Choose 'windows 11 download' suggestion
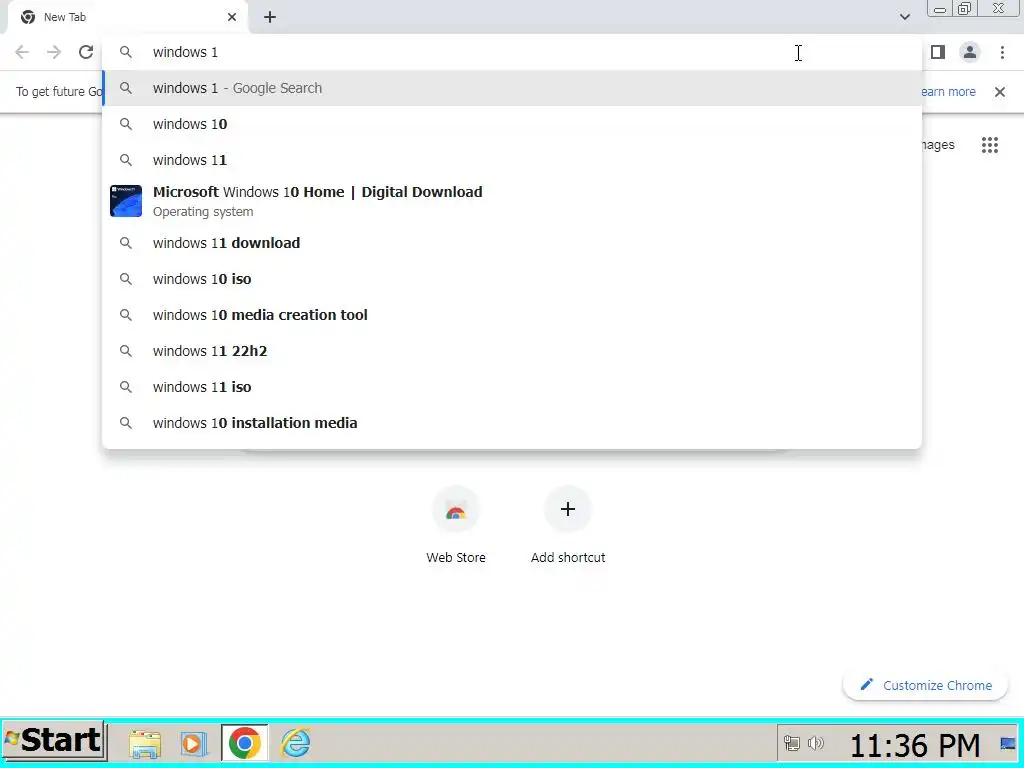1024x768 pixels. click(x=512, y=243)
